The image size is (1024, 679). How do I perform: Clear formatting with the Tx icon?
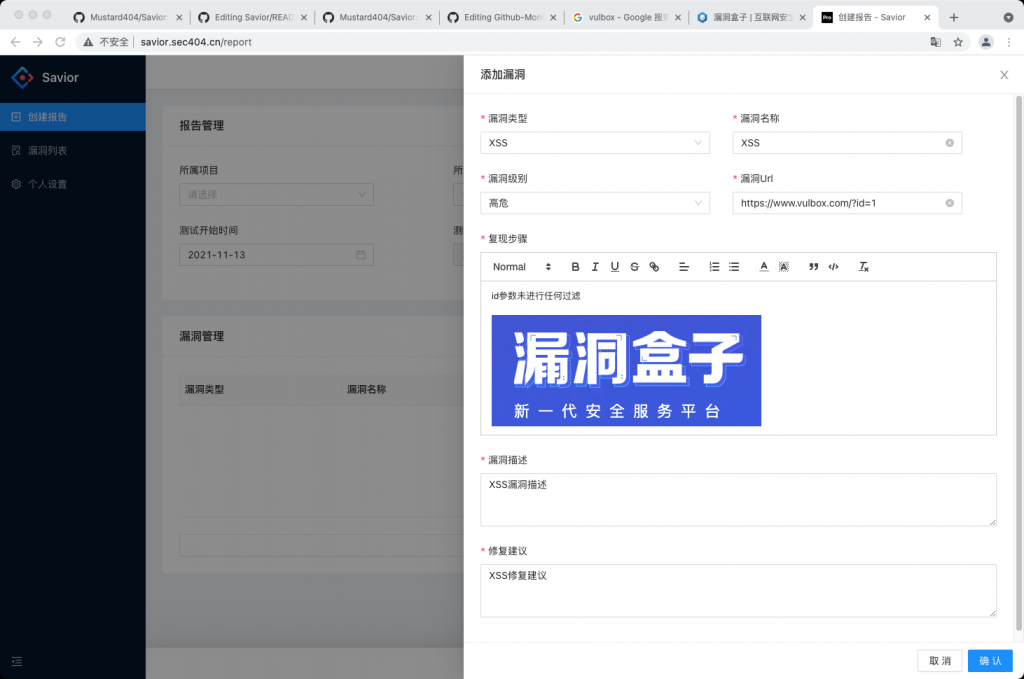click(x=861, y=266)
